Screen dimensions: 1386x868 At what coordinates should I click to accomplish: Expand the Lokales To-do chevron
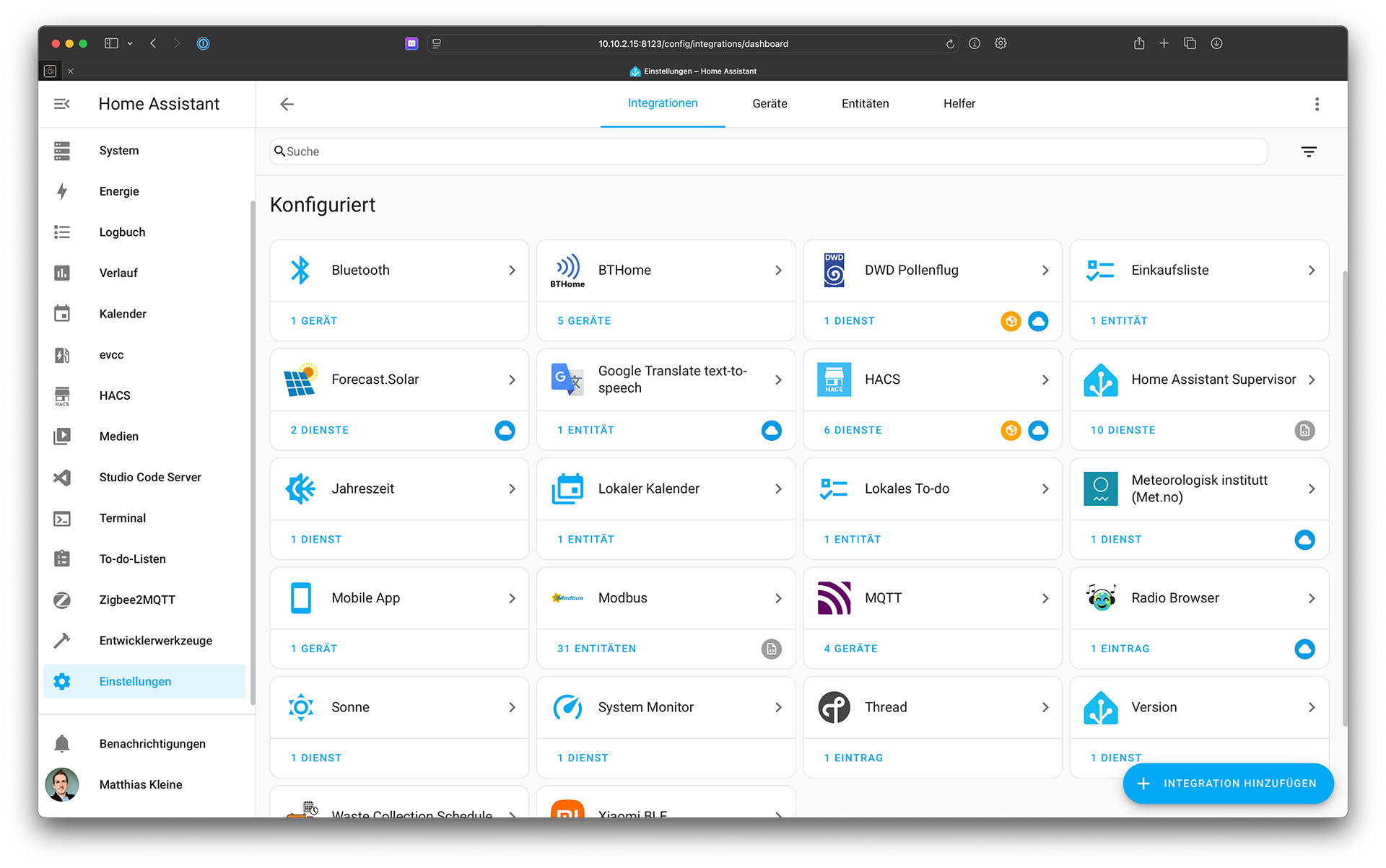click(1045, 489)
